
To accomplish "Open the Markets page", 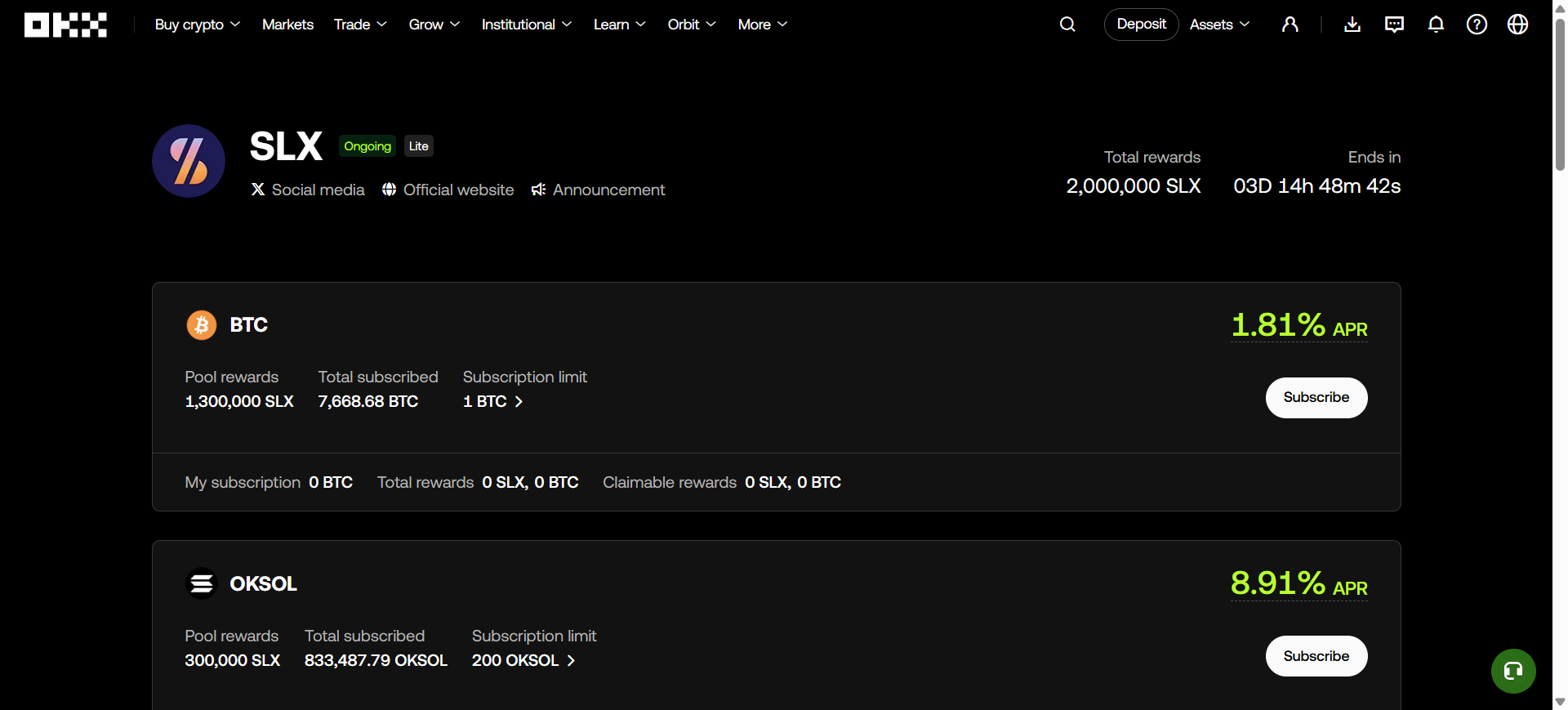I will coord(287,25).
